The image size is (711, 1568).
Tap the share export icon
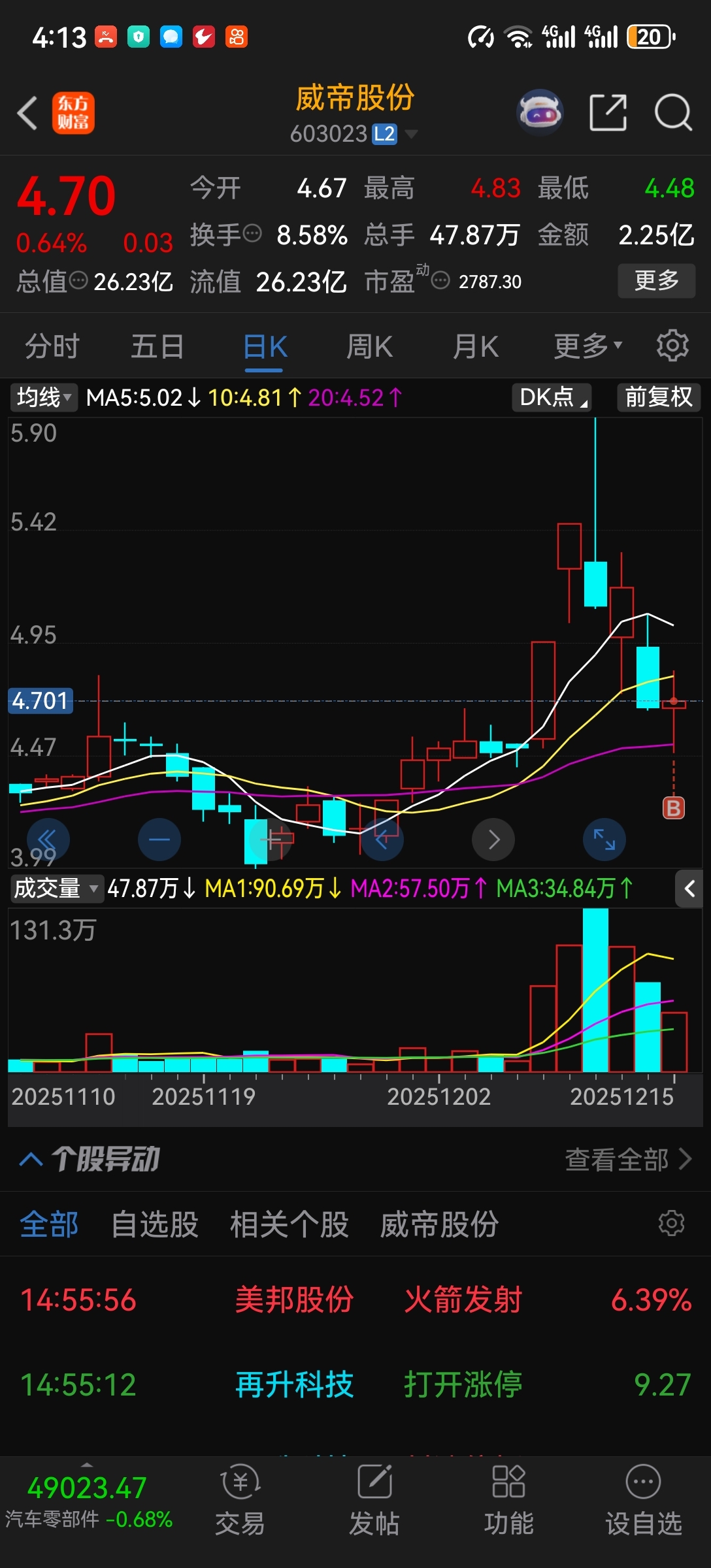(x=608, y=112)
